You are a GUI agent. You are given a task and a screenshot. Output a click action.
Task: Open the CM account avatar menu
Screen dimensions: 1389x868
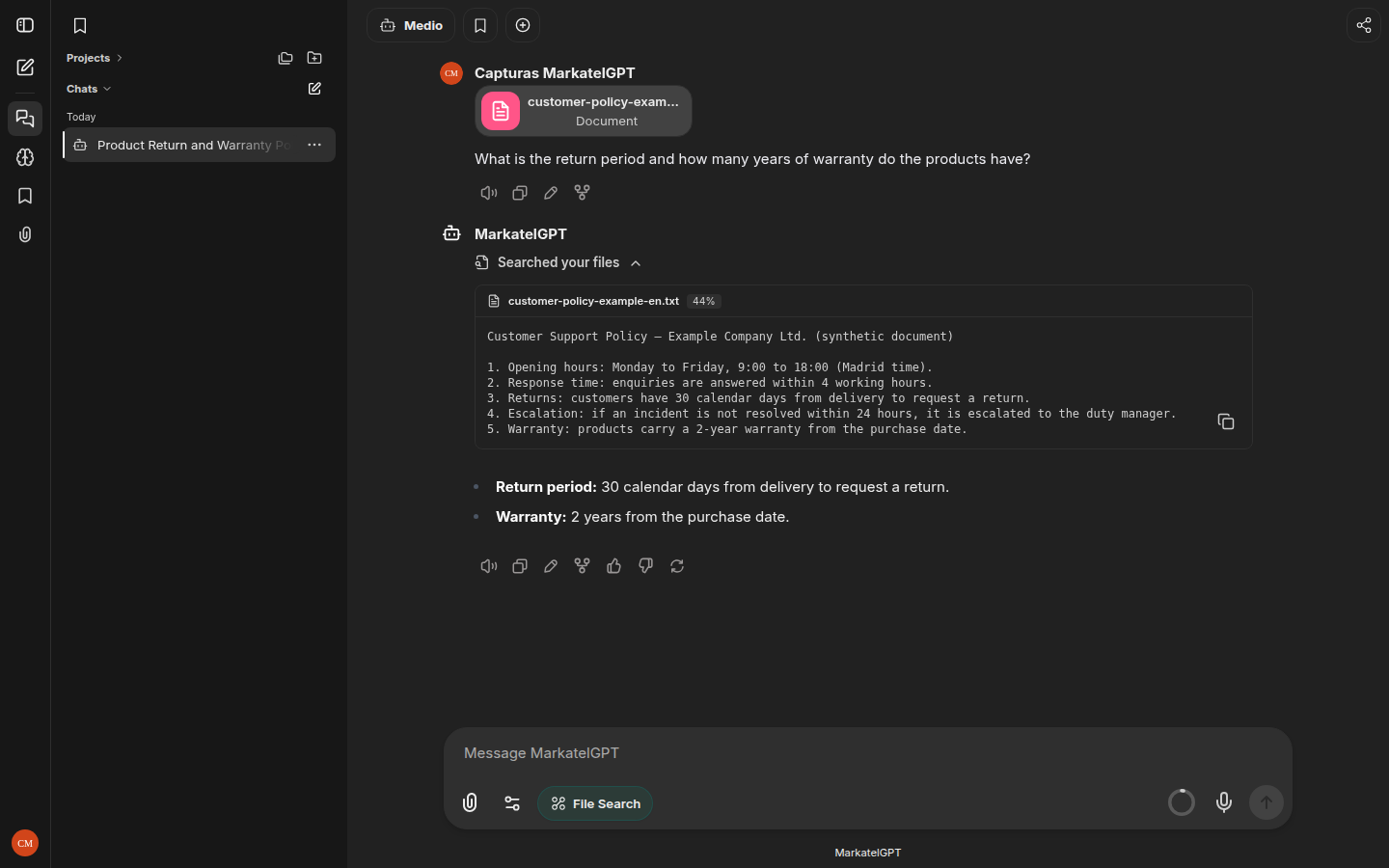pos(25,843)
